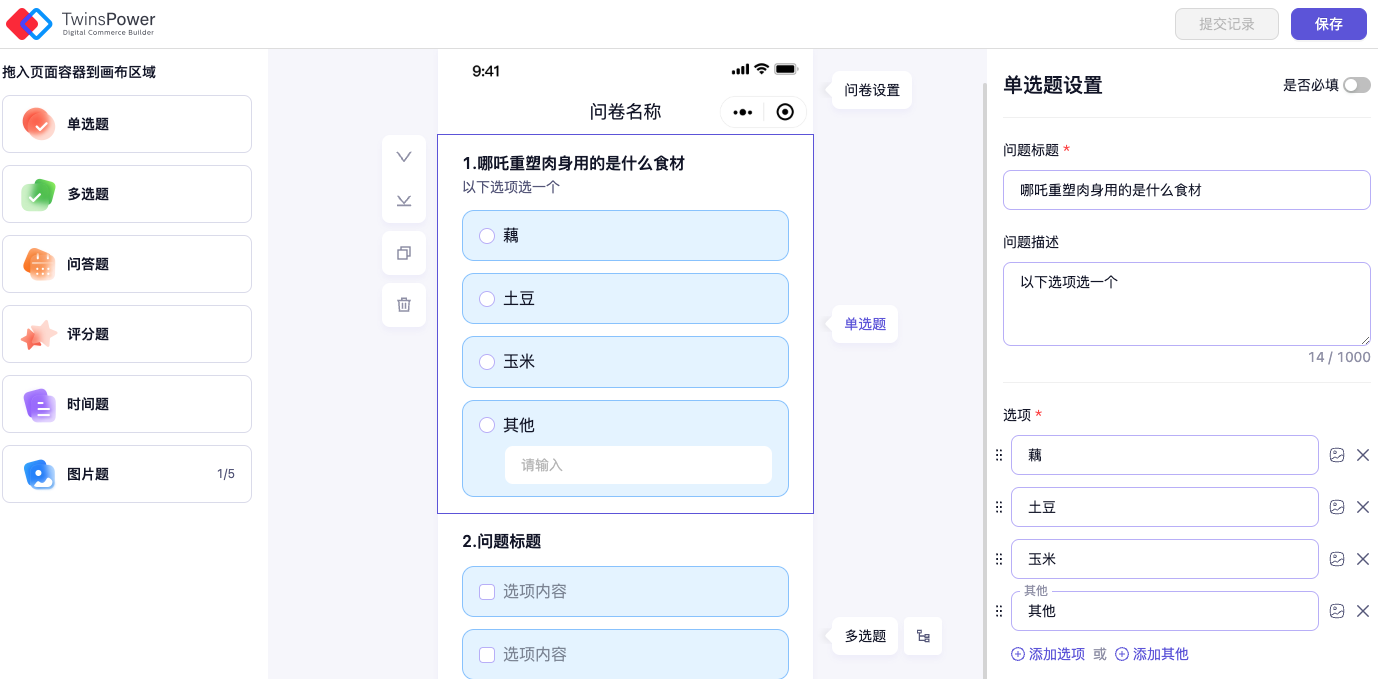
Task: Select the 玉米 radio option in preview
Action: coord(487,362)
